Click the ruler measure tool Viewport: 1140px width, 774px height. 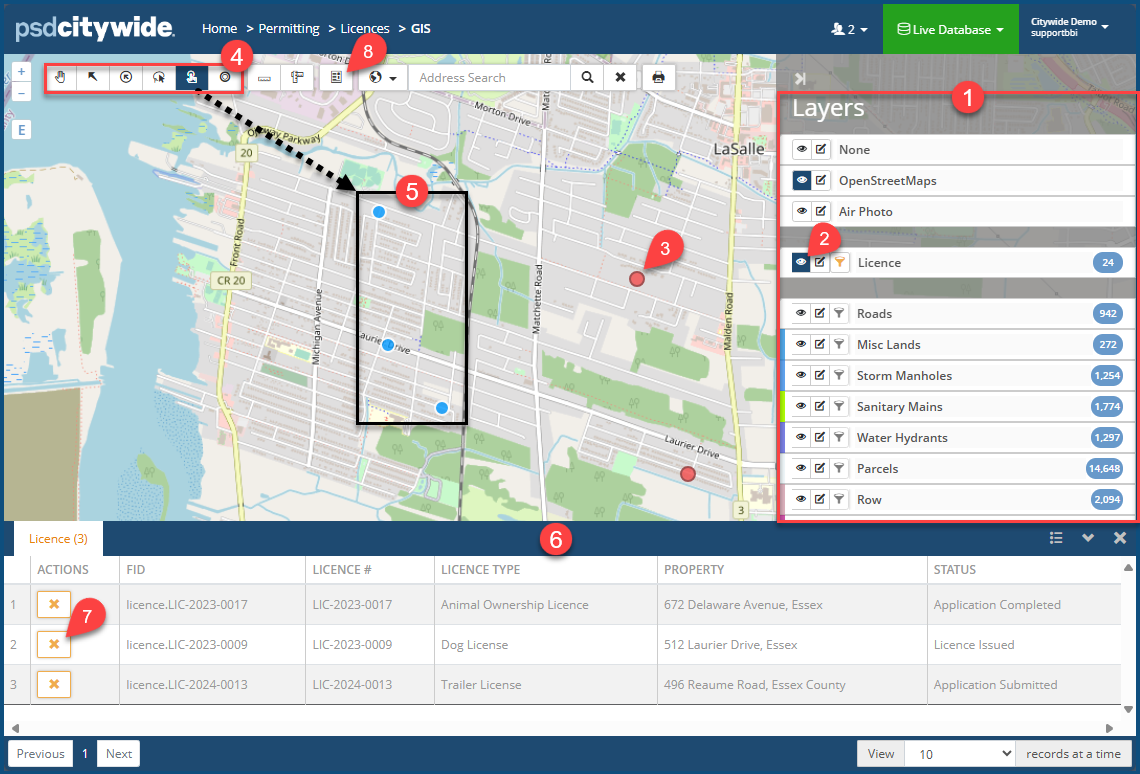tap(264, 77)
